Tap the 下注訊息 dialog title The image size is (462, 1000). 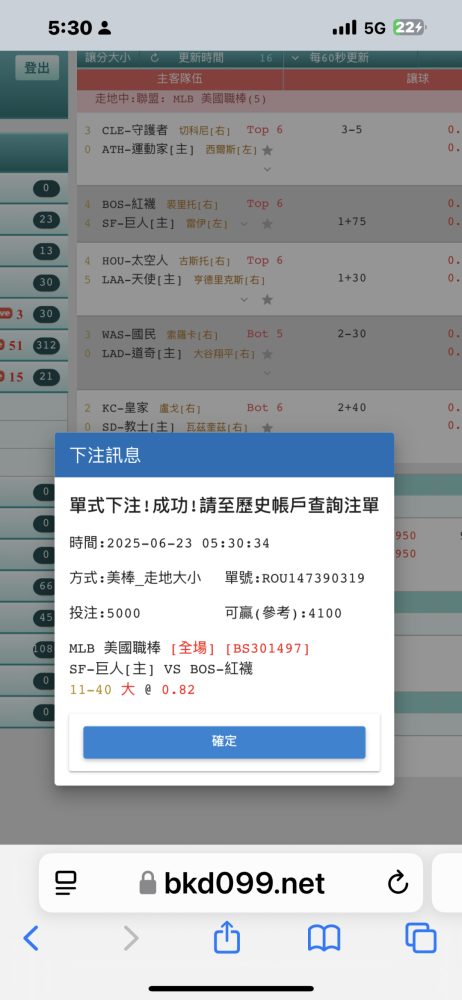[x=105, y=455]
